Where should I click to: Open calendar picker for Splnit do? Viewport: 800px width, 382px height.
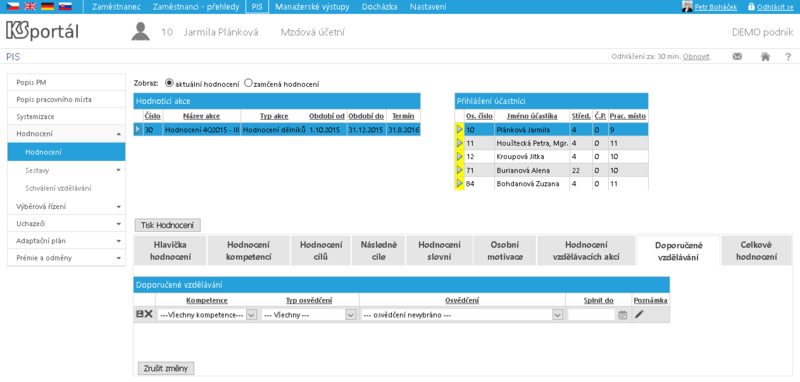pos(622,315)
